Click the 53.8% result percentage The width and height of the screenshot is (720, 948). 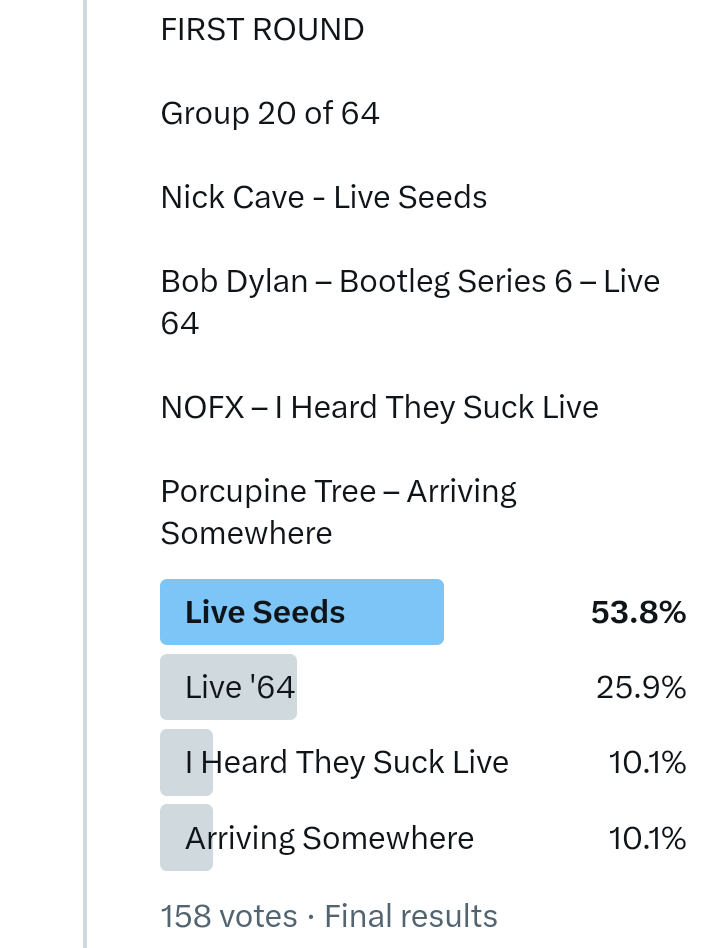638,612
